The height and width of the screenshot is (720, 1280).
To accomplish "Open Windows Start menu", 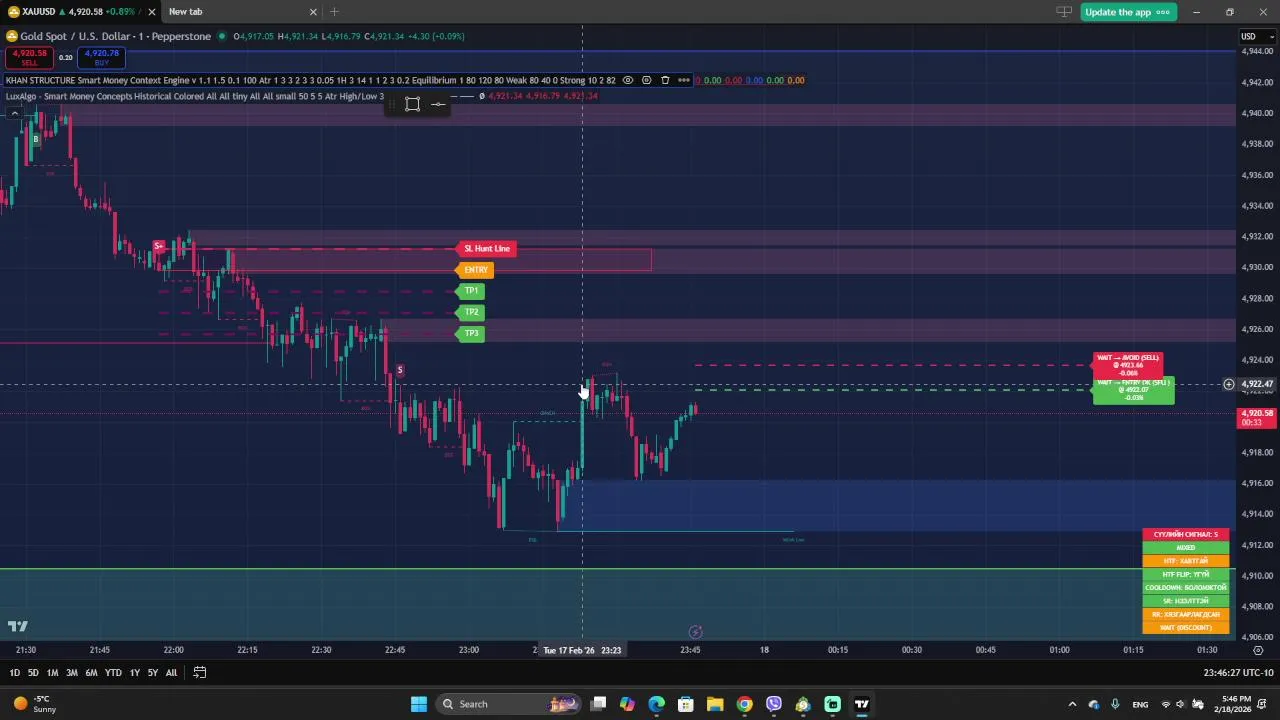I will 418,704.
